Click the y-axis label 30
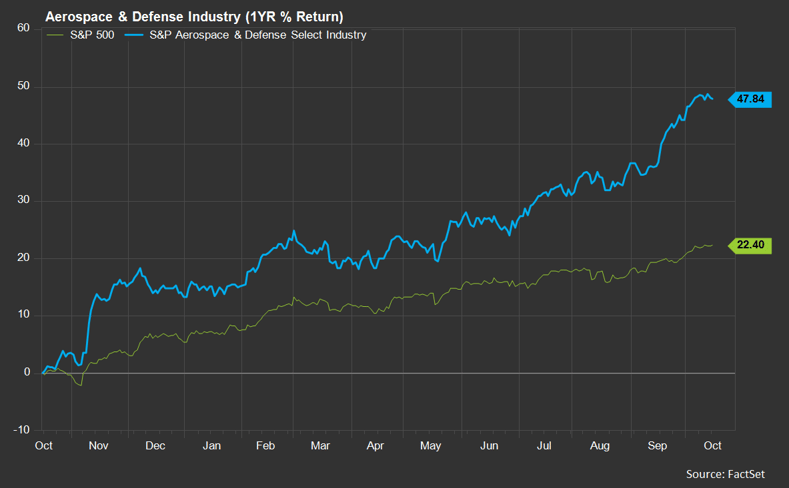This screenshot has height=488, width=789. (x=24, y=200)
